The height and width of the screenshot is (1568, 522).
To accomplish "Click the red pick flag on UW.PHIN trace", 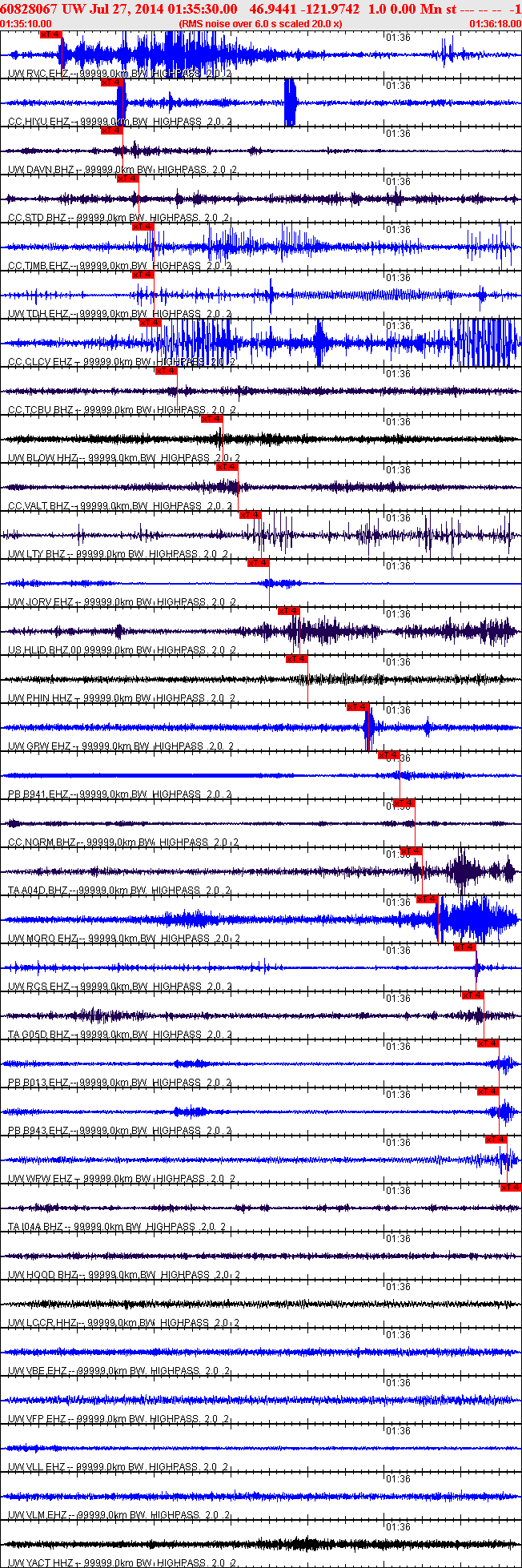I will 297,658.
